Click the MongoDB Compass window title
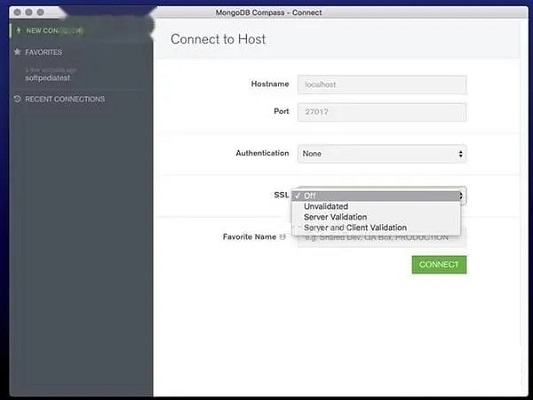This screenshot has width=533, height=400. point(269,13)
